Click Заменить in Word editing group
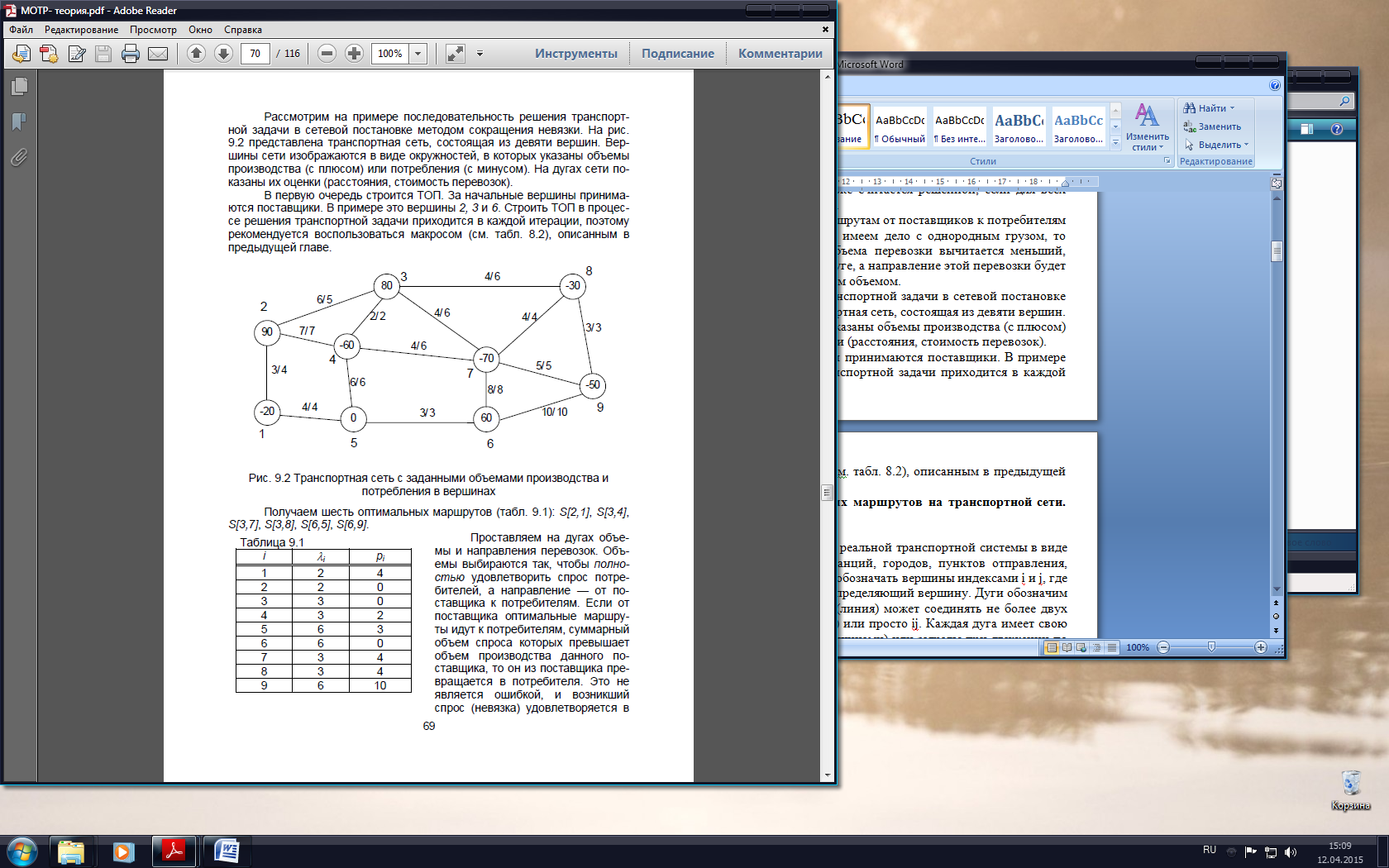Image resolution: width=1389 pixels, height=868 pixels. pos(1212,126)
